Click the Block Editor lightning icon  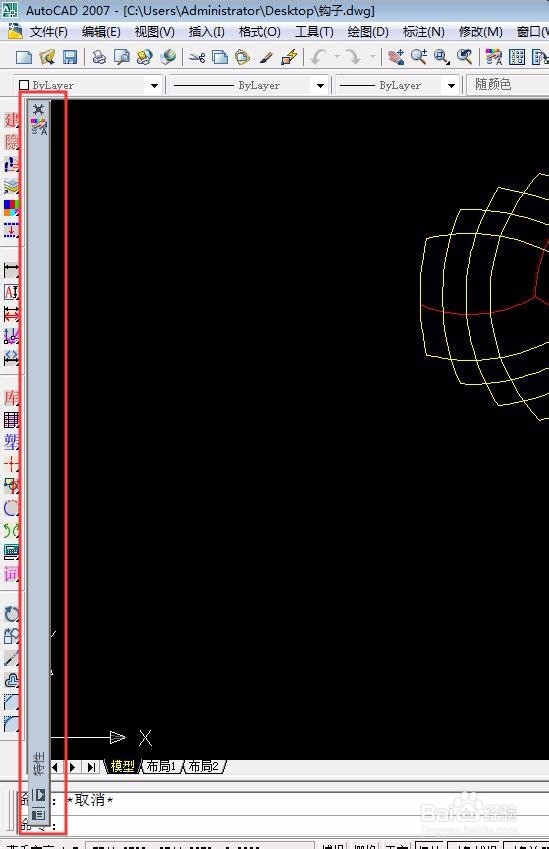289,57
